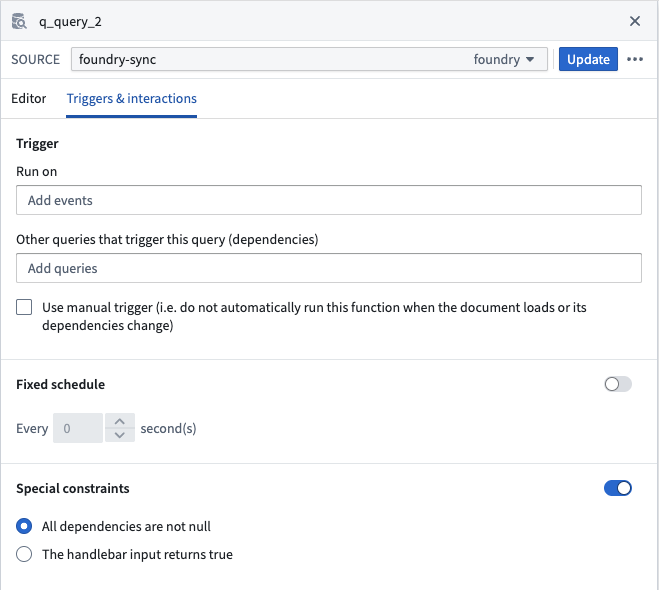Click the Add events field
Viewport: 659px width, 590px height.
(329, 200)
